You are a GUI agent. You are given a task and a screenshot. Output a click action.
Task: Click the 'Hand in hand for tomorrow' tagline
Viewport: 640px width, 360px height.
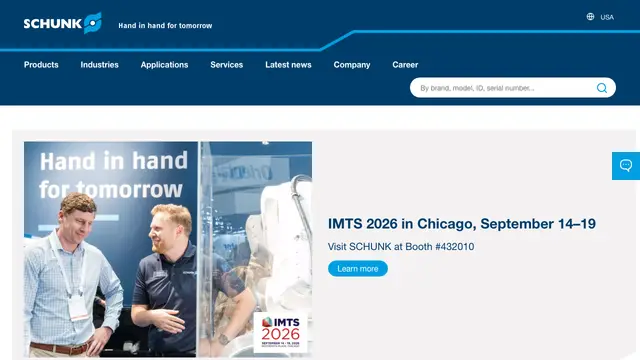165,26
